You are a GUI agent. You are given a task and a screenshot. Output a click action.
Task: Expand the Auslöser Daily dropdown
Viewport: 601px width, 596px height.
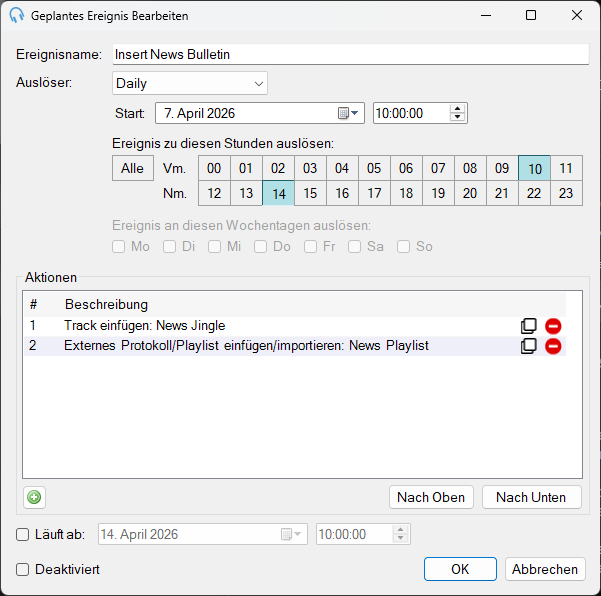[190, 83]
